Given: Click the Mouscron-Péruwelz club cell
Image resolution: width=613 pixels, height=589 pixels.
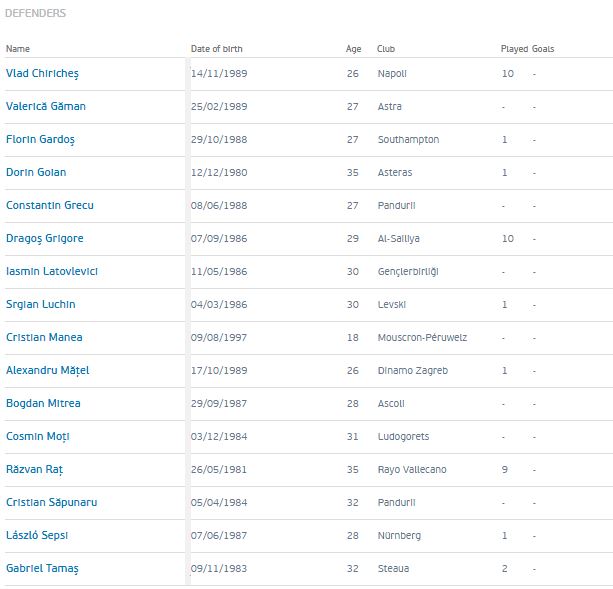Looking at the screenshot, I should tap(422, 337).
